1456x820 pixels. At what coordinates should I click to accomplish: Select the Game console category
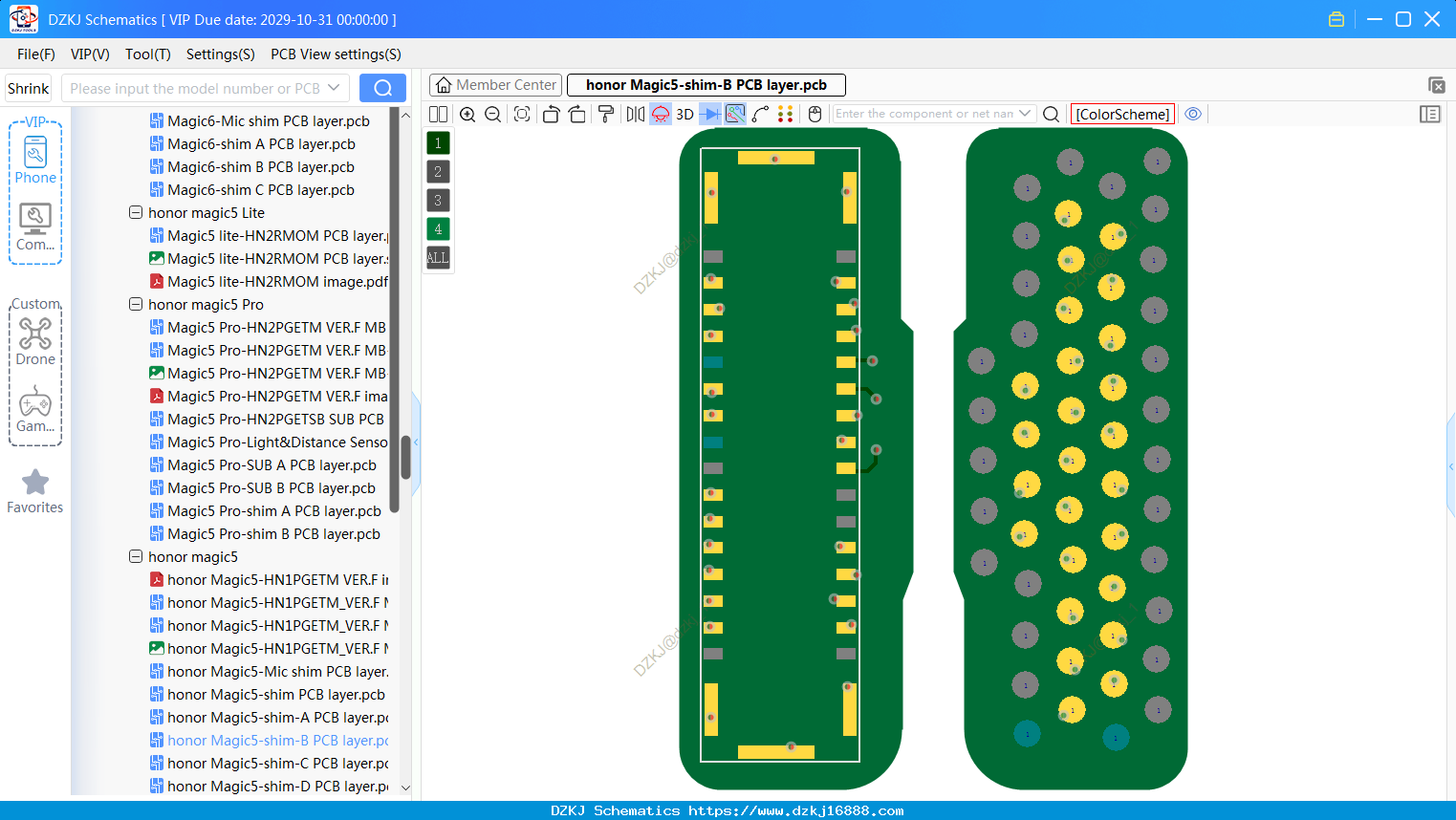tap(35, 409)
